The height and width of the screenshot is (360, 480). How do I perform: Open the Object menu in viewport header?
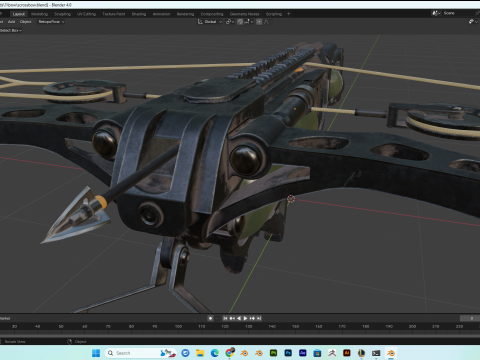click(25, 22)
